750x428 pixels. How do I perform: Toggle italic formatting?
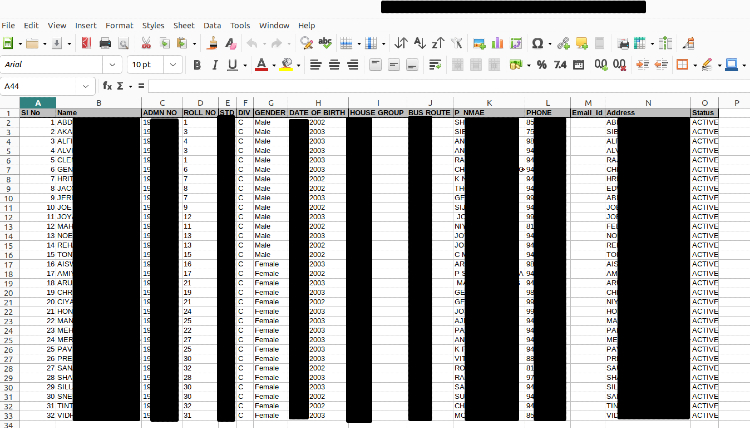tap(214, 65)
